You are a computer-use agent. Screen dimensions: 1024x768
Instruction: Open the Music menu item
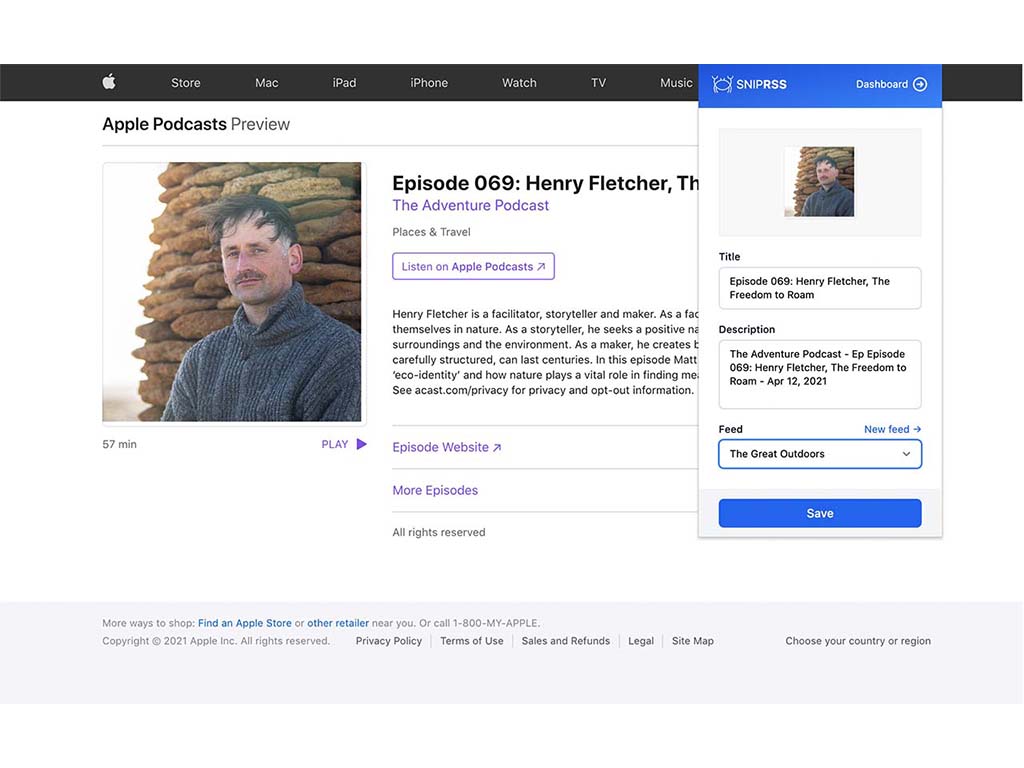pos(676,83)
